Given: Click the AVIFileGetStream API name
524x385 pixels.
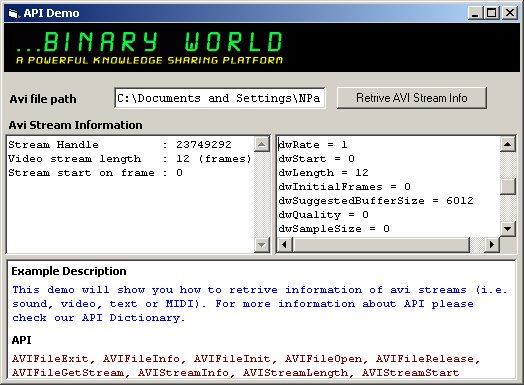Looking at the screenshot, I should (68, 373).
